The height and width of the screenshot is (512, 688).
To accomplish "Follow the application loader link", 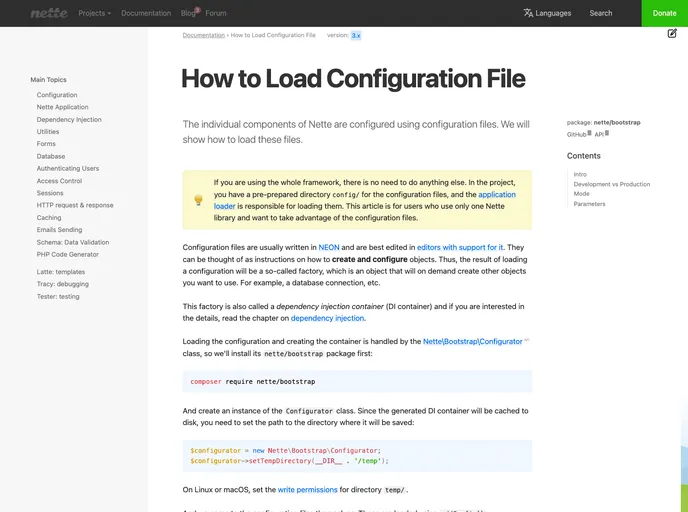I will (x=497, y=194).
